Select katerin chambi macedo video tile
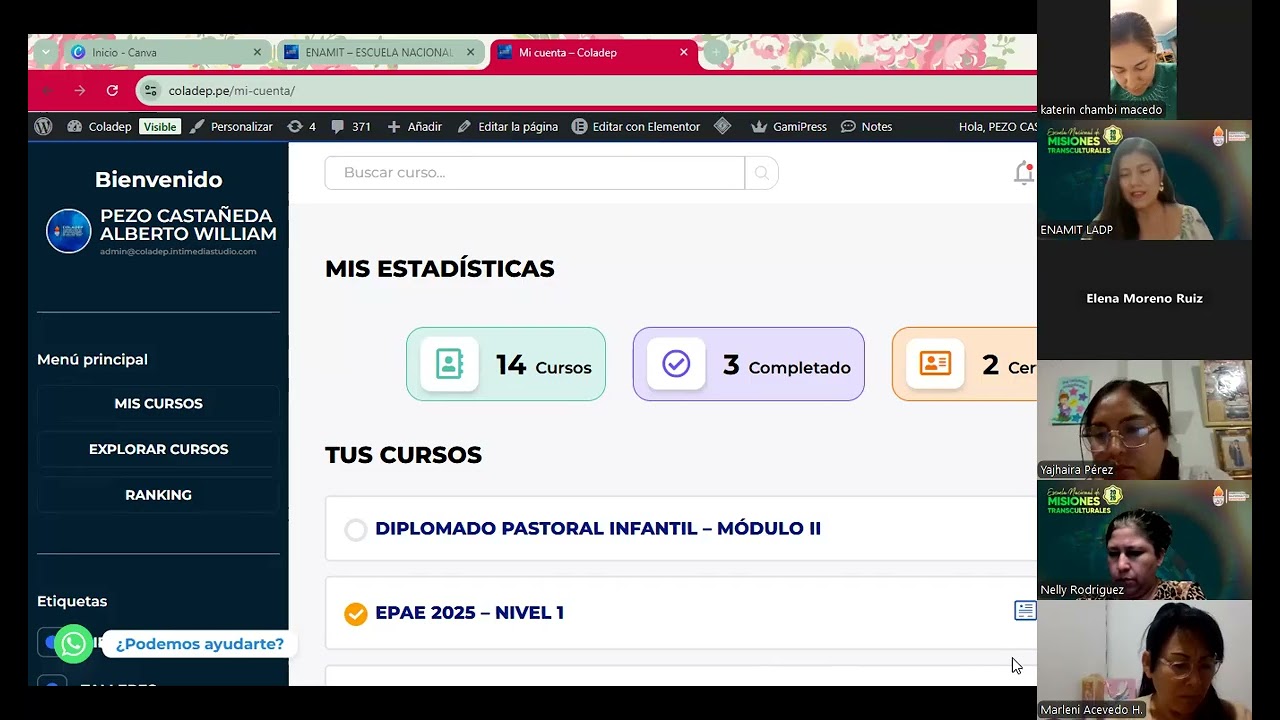 1144,60
